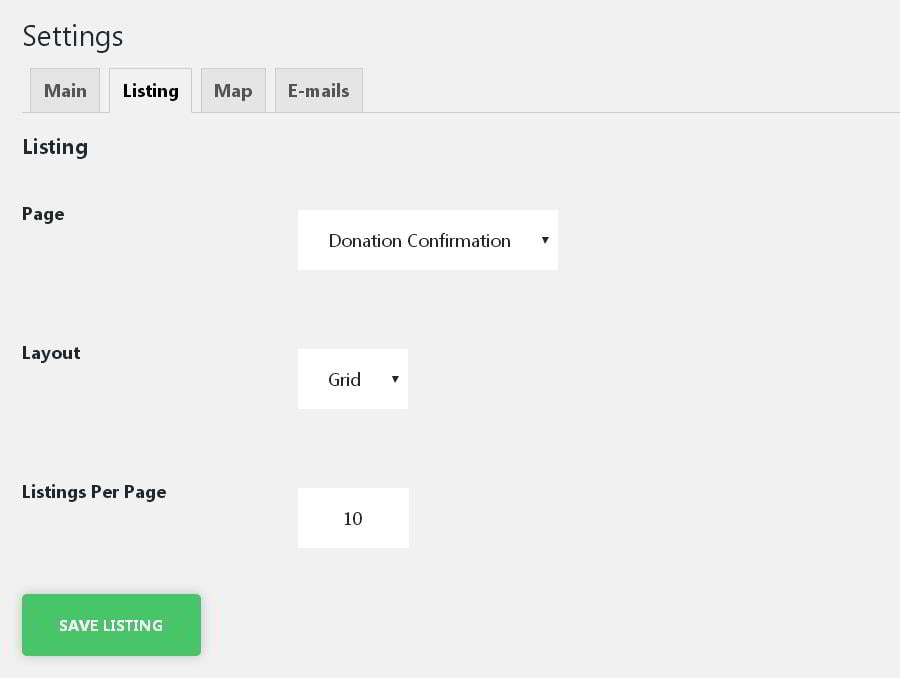The width and height of the screenshot is (900, 678).
Task: Go to the E-mails tab
Action: coord(318,91)
